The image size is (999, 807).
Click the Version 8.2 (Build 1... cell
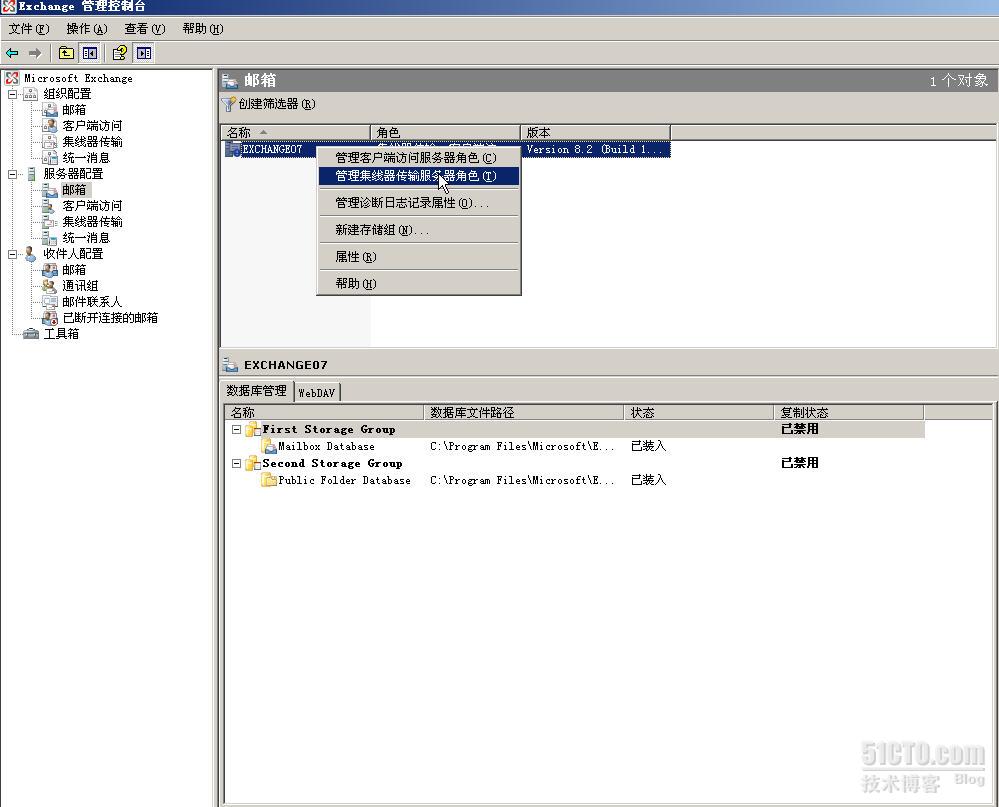(x=595, y=150)
